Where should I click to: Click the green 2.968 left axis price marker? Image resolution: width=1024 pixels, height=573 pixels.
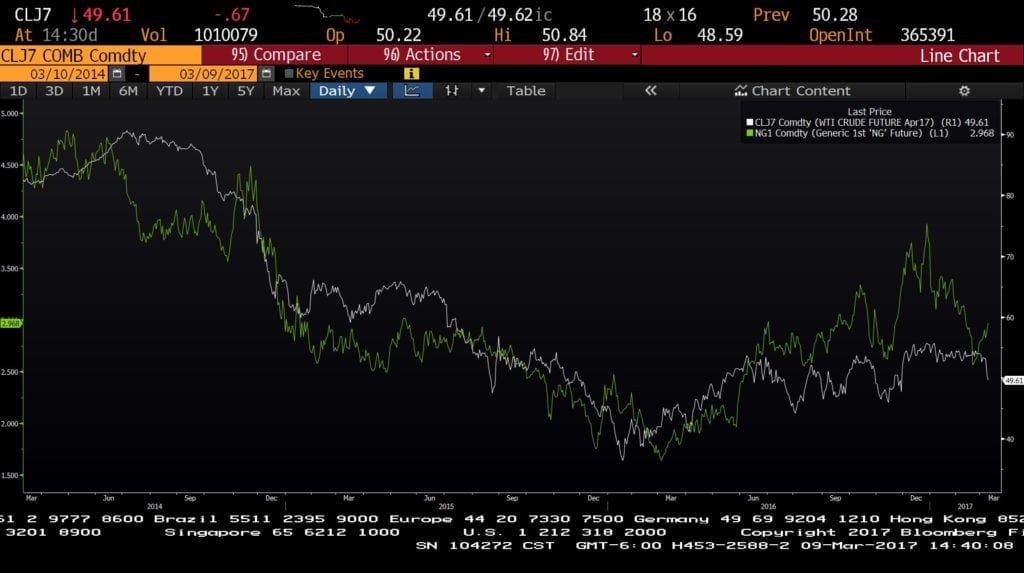11,323
